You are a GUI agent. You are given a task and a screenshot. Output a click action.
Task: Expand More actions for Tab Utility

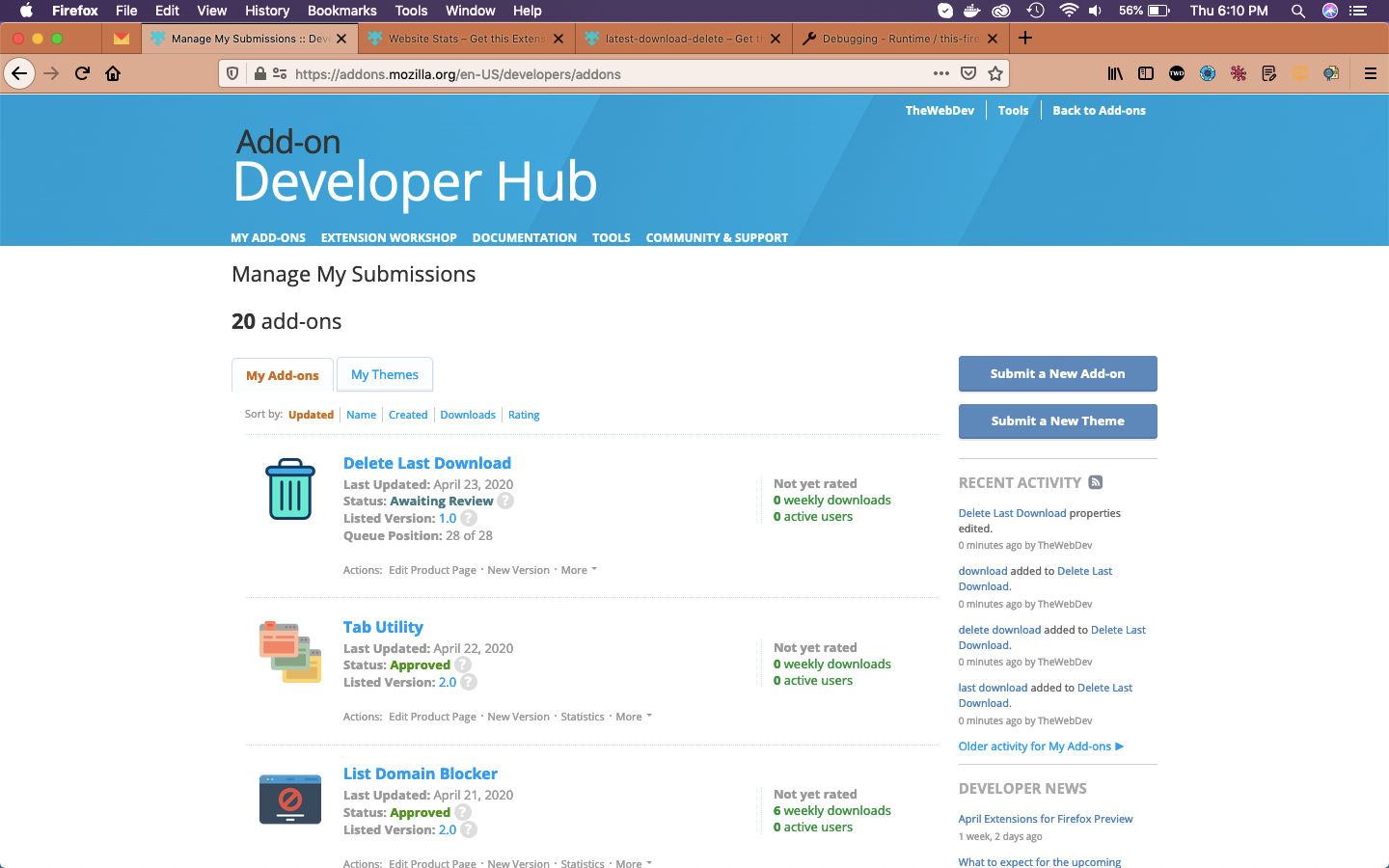(634, 717)
